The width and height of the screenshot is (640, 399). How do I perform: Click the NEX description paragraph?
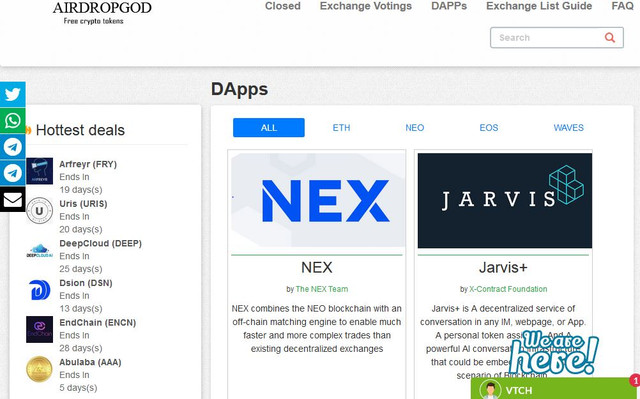pyautogui.click(x=317, y=328)
